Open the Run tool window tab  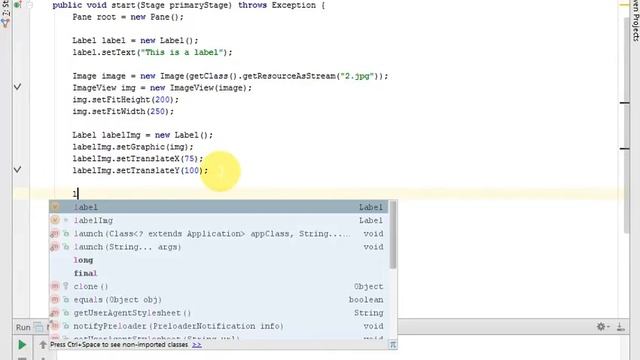tap(23, 327)
